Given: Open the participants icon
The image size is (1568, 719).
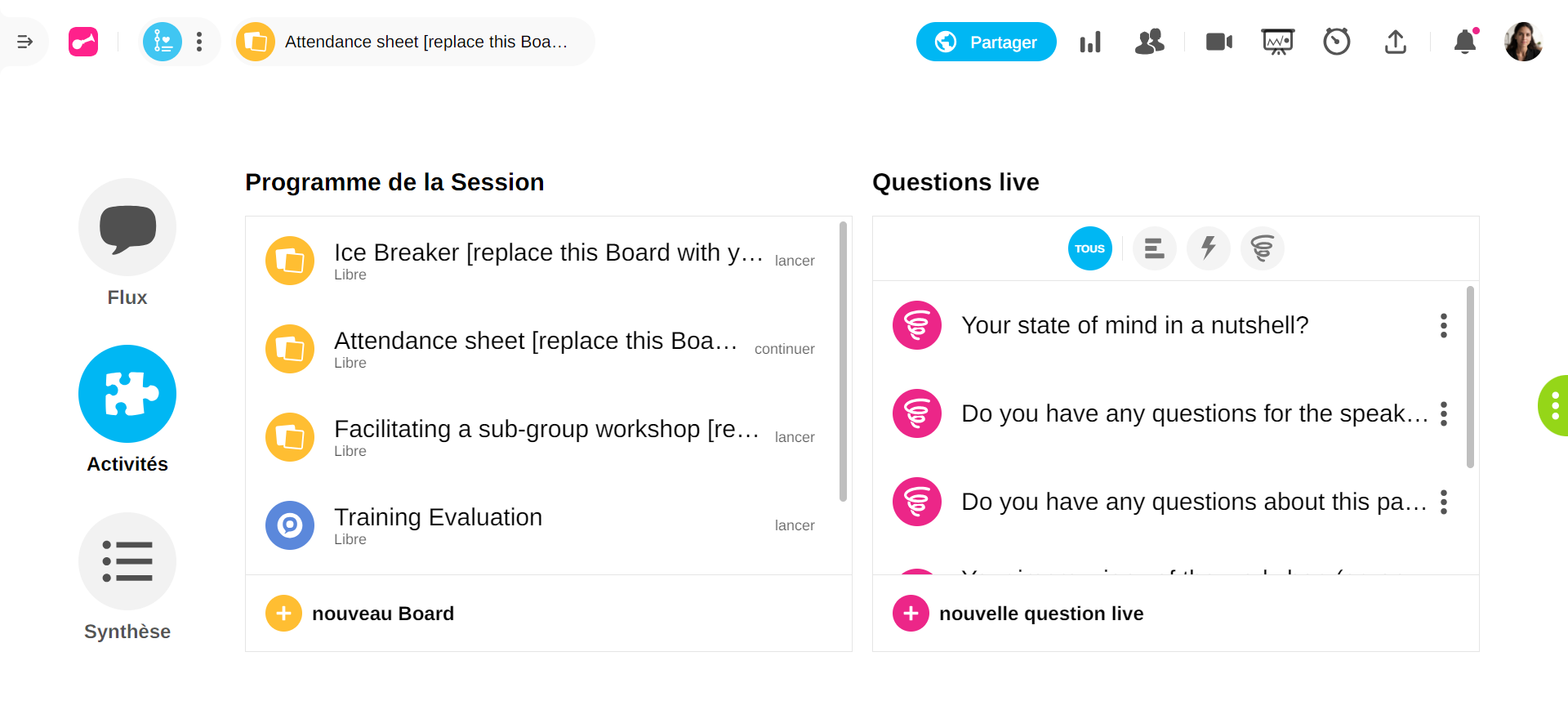Looking at the screenshot, I should [x=1149, y=42].
